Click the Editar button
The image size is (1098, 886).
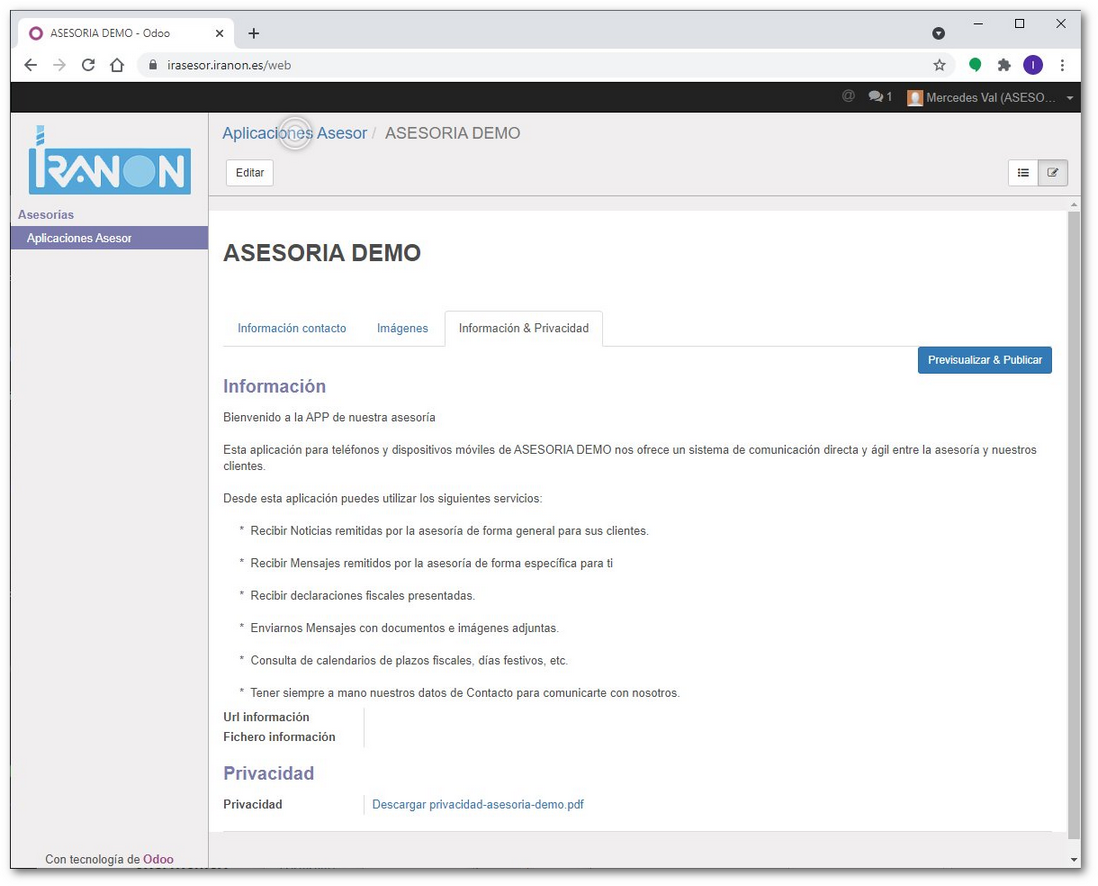point(249,172)
